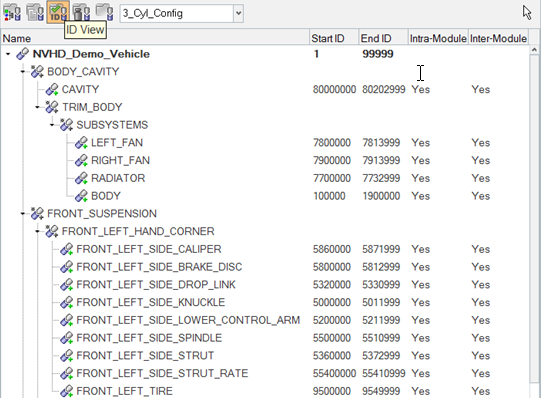Click the Intra-Module column header
Image resolution: width=541 pixels, height=400 pixels.
pos(438,38)
